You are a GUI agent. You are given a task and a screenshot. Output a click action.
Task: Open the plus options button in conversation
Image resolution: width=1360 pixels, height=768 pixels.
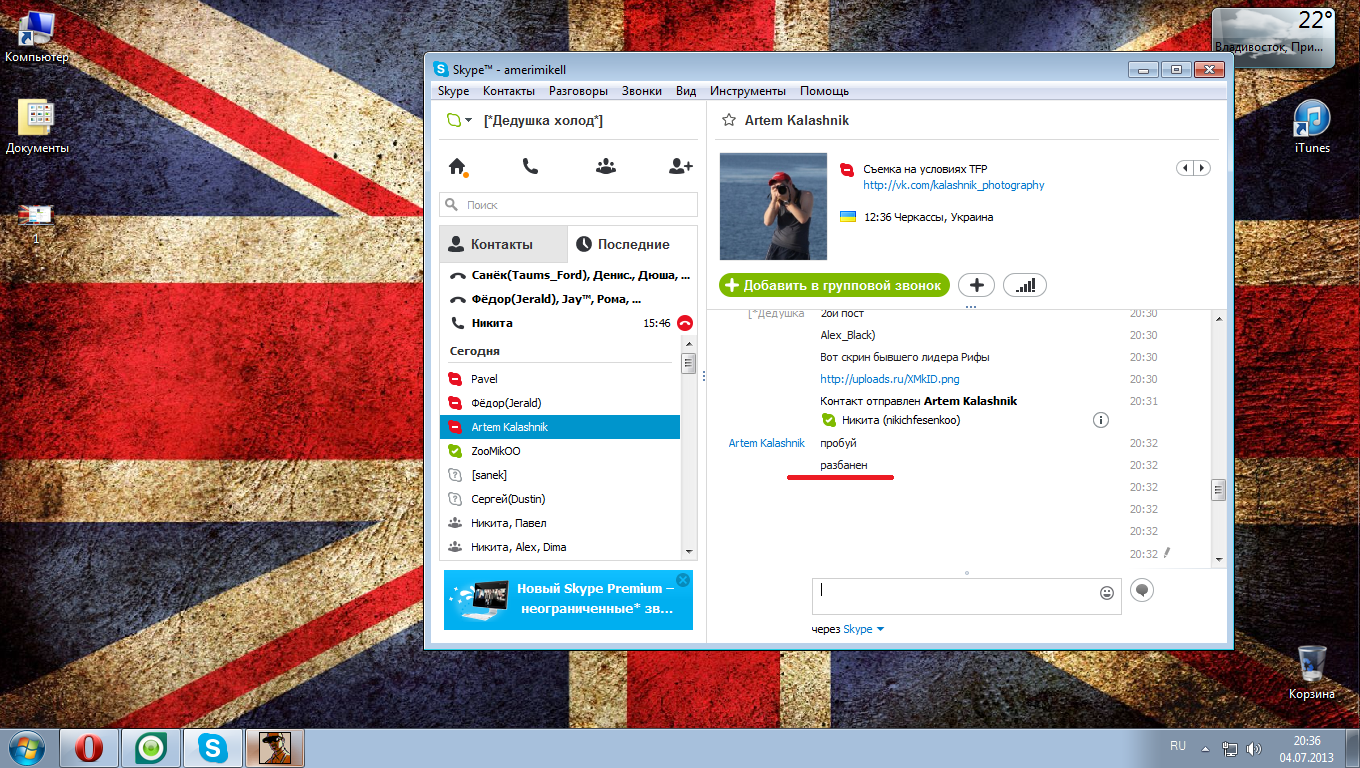coord(977,285)
